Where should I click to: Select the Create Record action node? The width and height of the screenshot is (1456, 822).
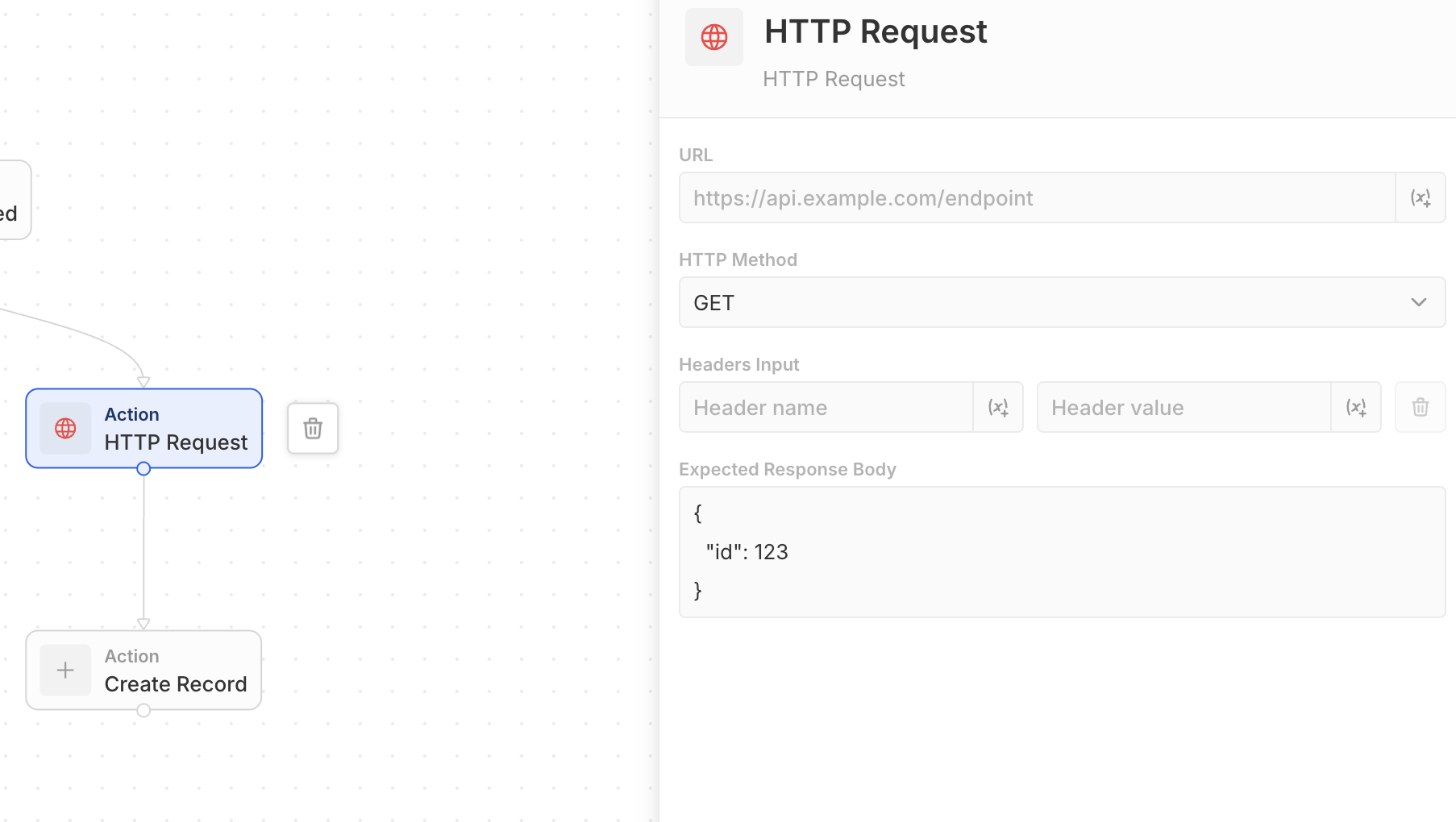176,670
